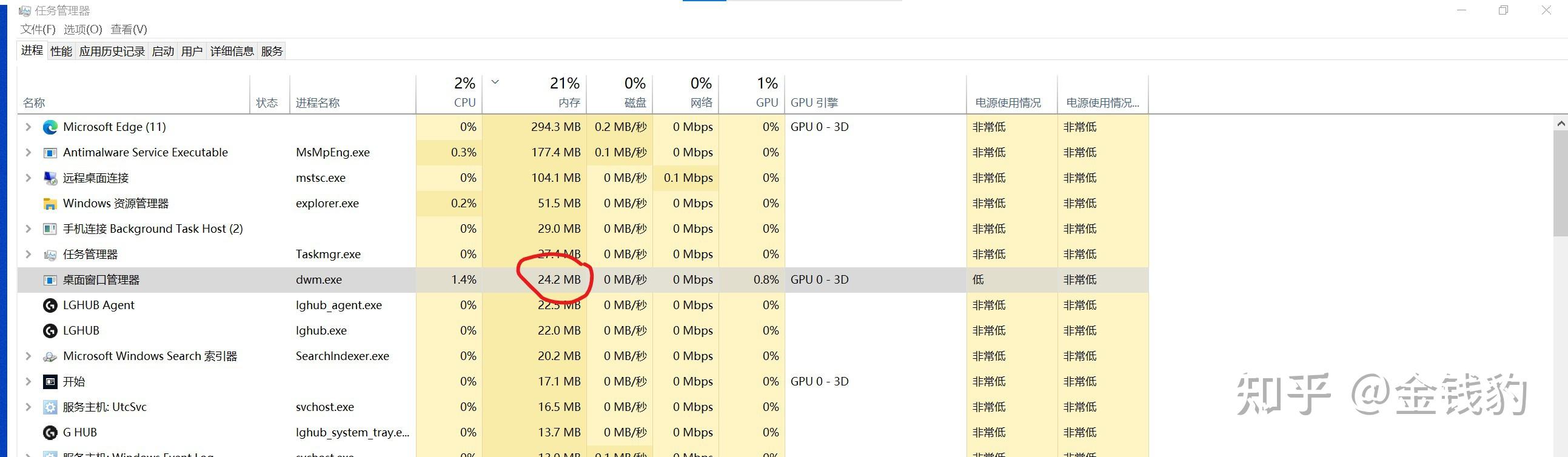Viewport: 1568px width, 457px height.
Task: Sort by the 网络 column header
Action: click(686, 95)
